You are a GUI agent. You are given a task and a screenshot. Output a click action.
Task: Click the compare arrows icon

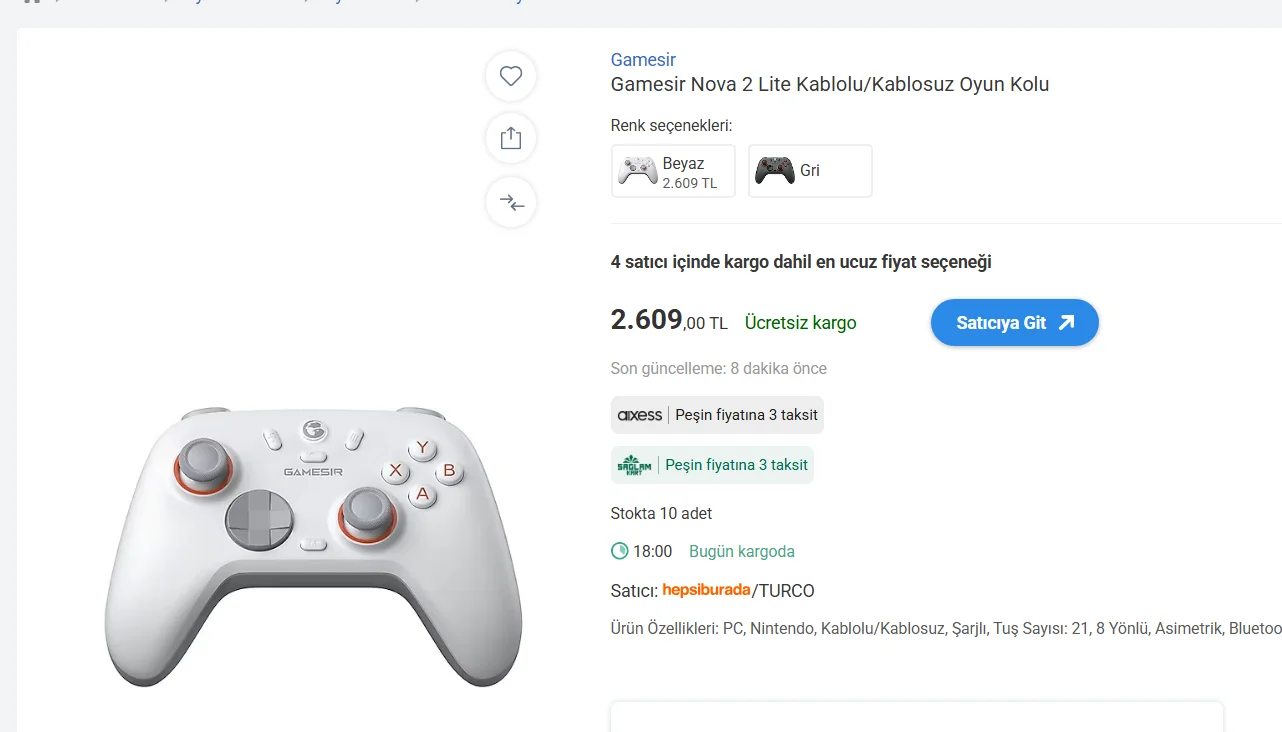tap(511, 203)
